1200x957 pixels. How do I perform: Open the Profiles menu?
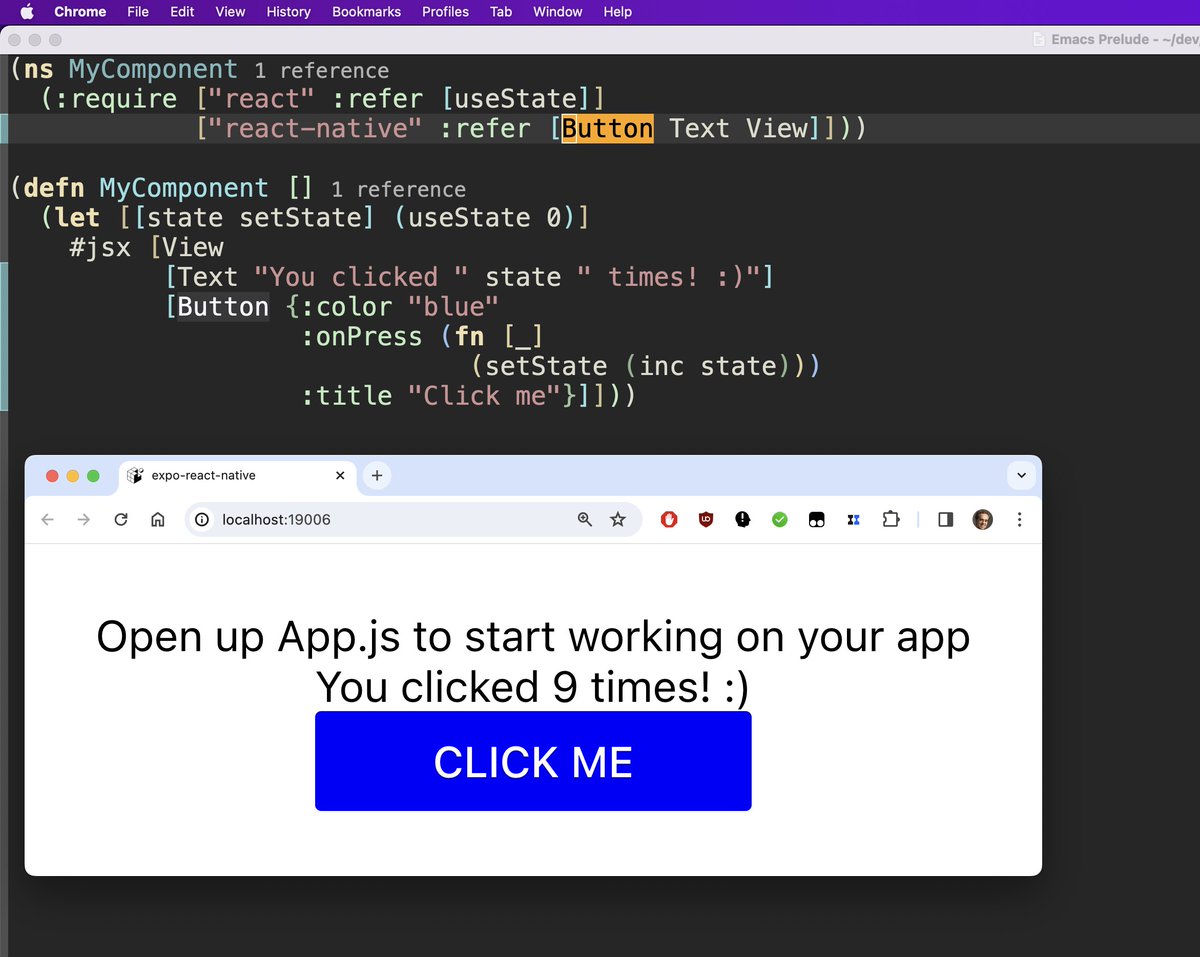(x=445, y=12)
